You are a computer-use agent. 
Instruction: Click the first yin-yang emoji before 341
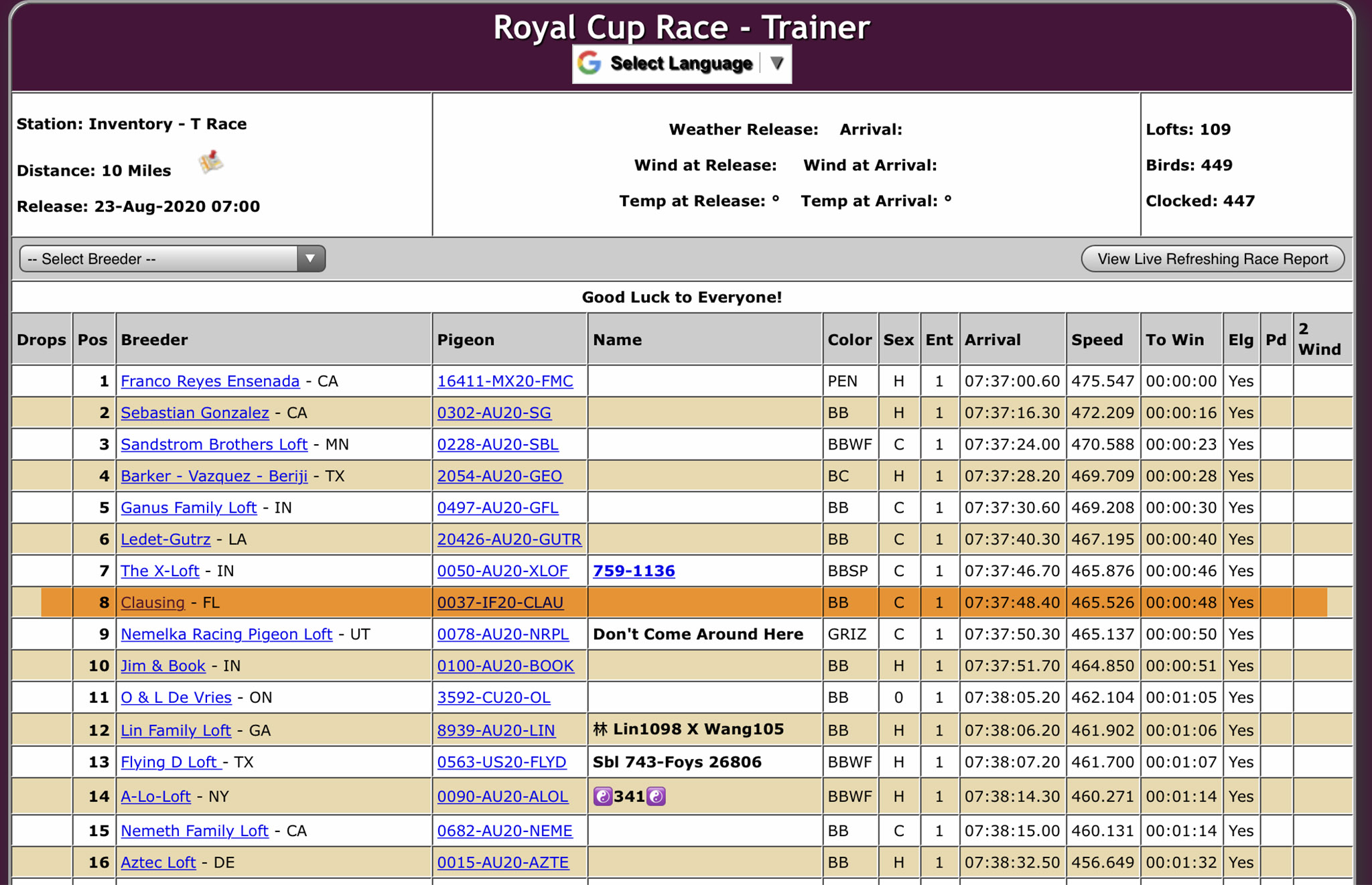click(x=603, y=796)
